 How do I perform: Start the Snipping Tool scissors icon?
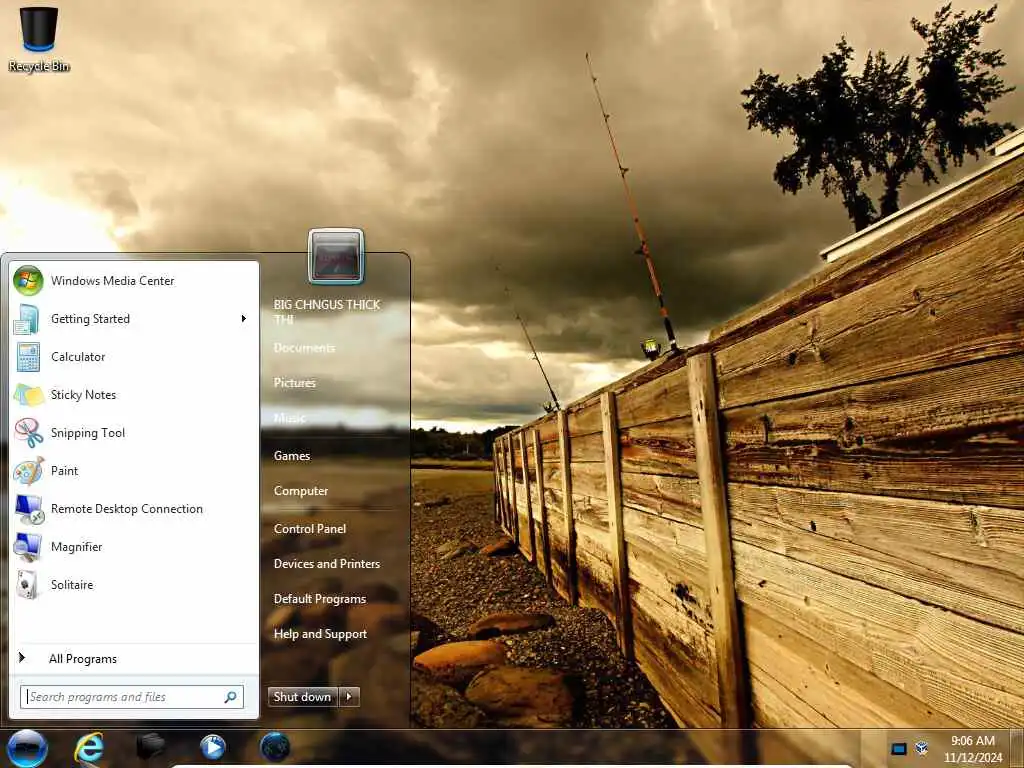28,432
